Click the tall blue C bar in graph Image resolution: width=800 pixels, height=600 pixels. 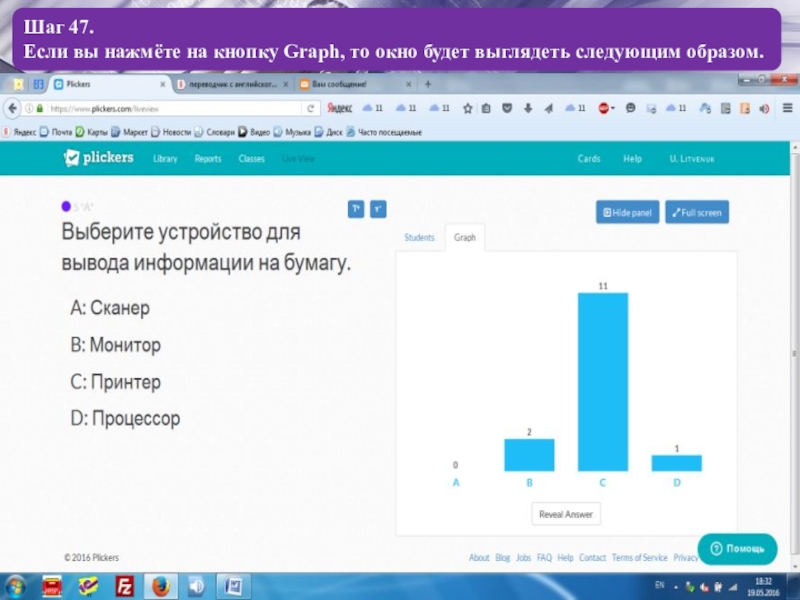603,382
